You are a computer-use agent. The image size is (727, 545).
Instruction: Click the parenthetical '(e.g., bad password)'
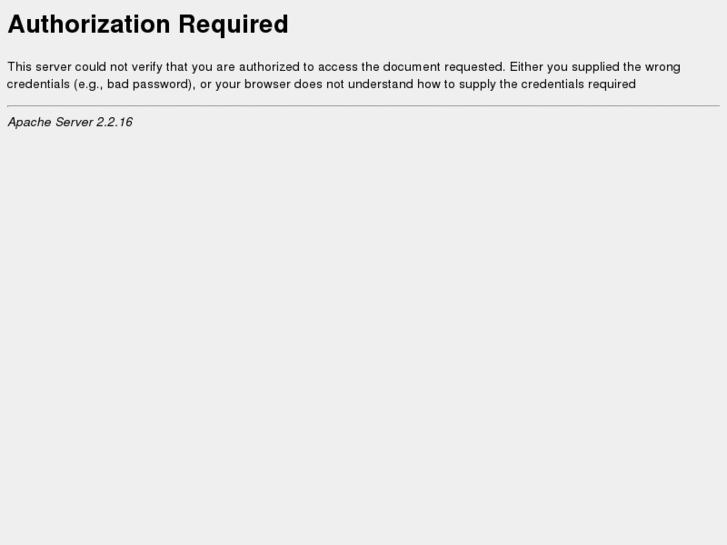(134, 84)
